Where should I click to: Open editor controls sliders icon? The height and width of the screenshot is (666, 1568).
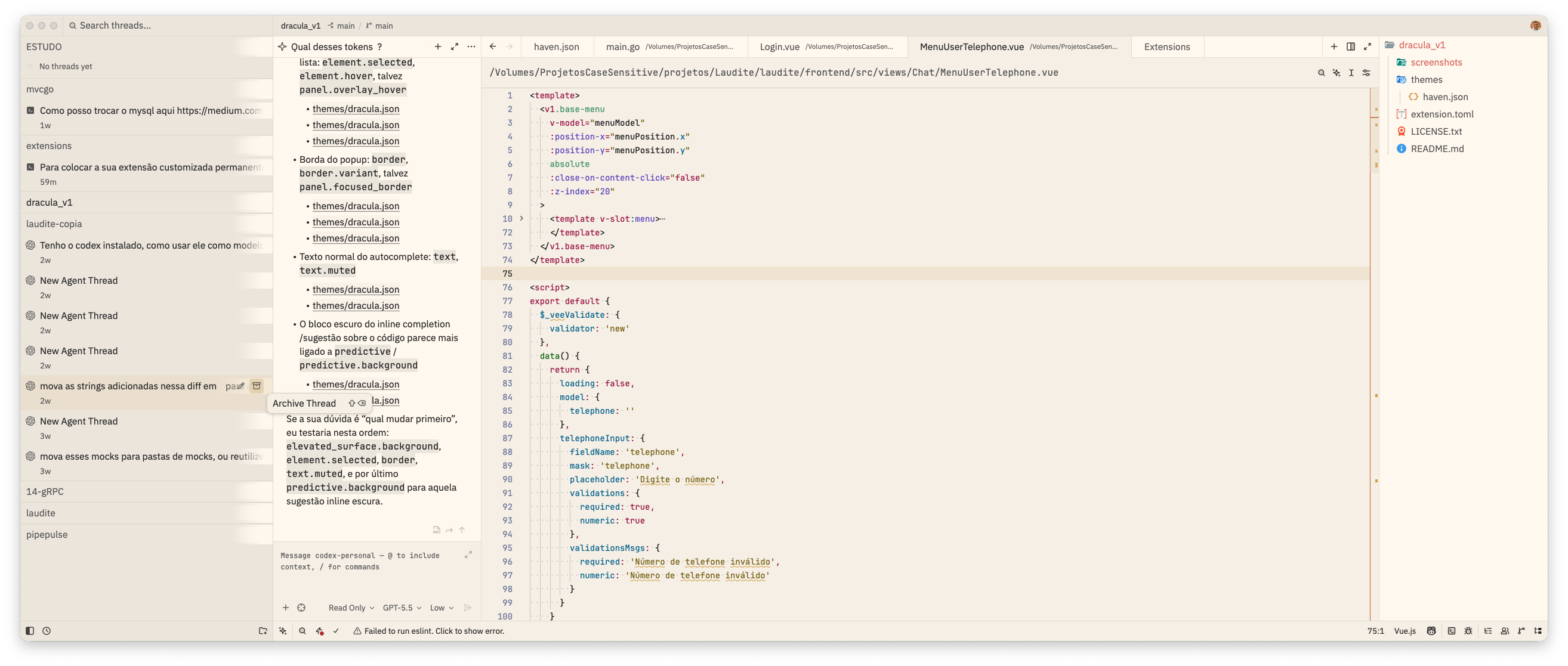1366,73
